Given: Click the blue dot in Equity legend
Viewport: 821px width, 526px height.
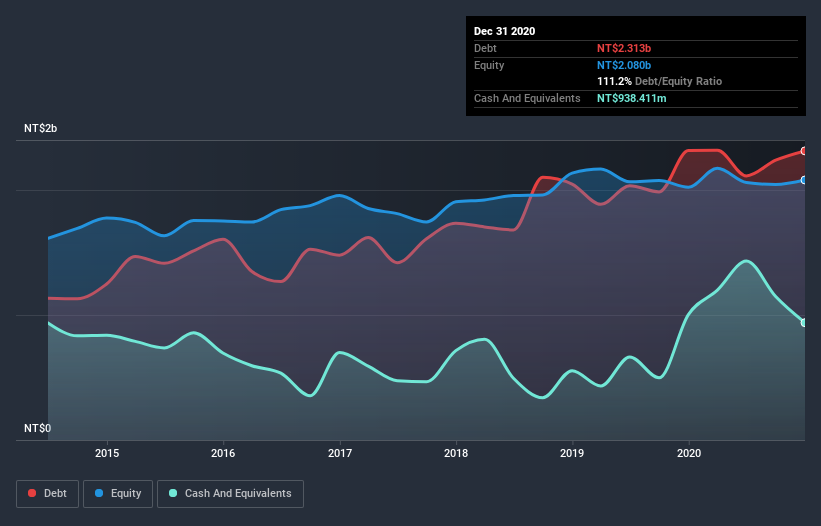Looking at the screenshot, I should point(99,493).
